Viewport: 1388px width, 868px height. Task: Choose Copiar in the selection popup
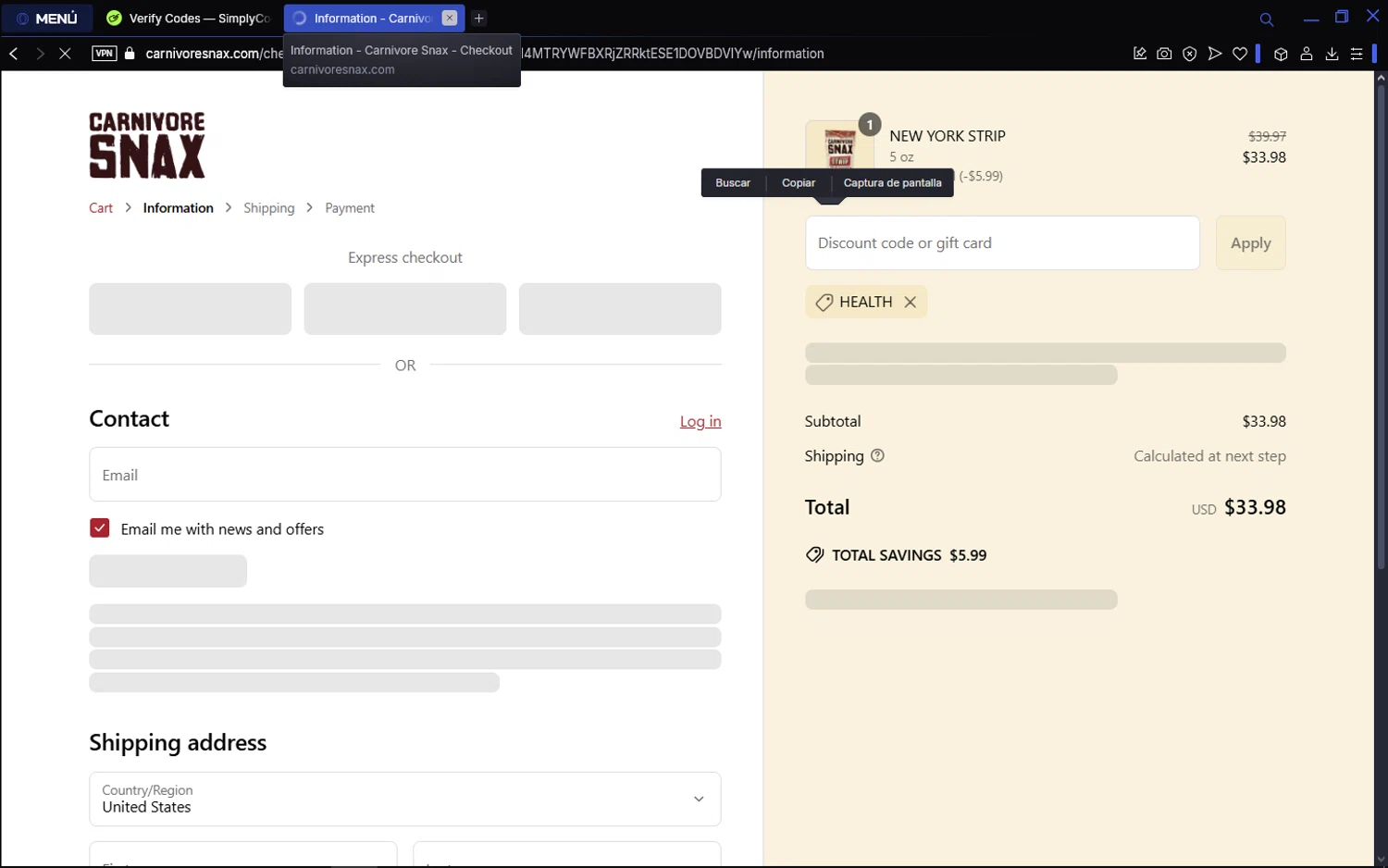(799, 183)
